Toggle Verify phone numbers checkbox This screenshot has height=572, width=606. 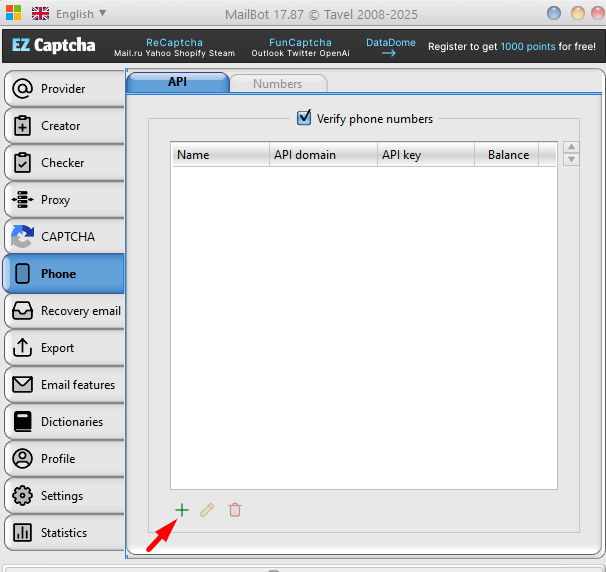(x=304, y=117)
